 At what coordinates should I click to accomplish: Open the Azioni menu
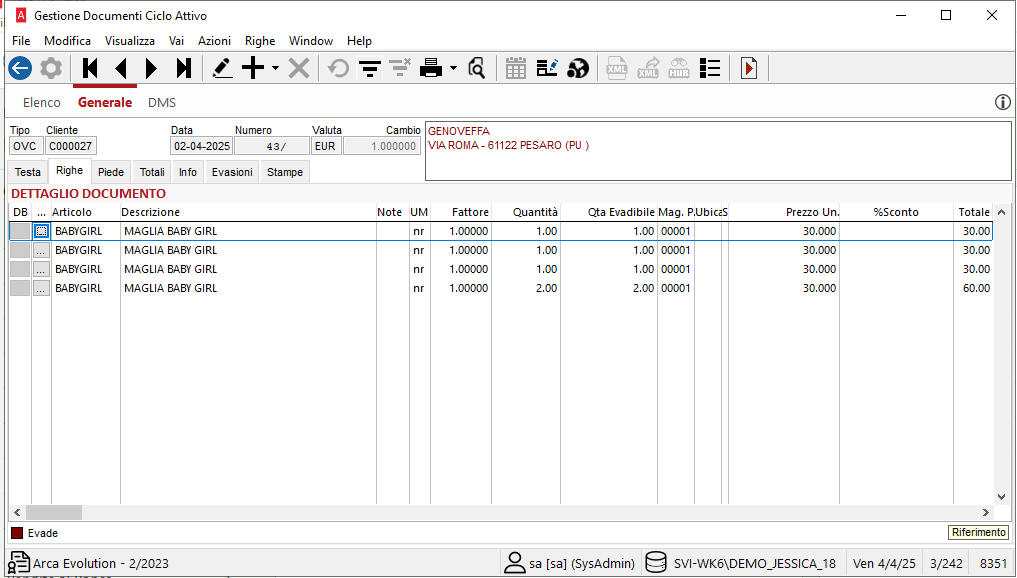214,41
